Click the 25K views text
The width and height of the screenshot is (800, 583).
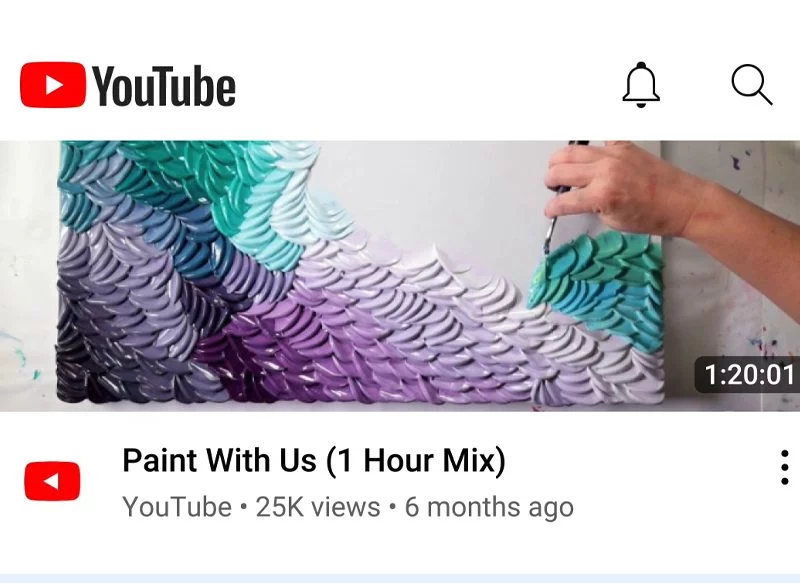318,507
